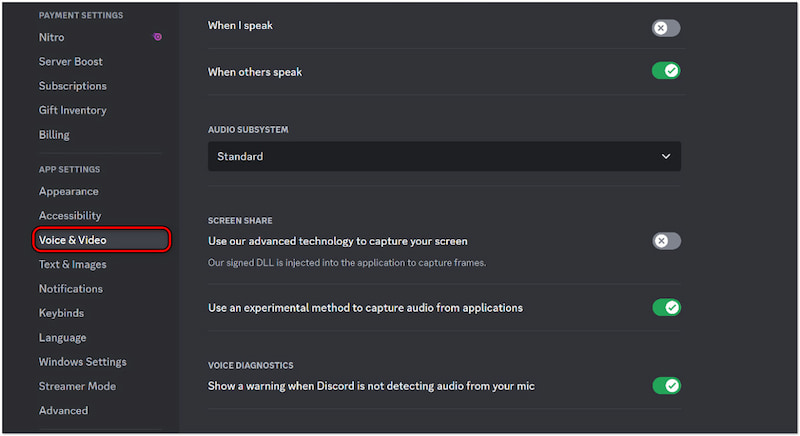Open Accessibility settings

pyautogui.click(x=70, y=215)
